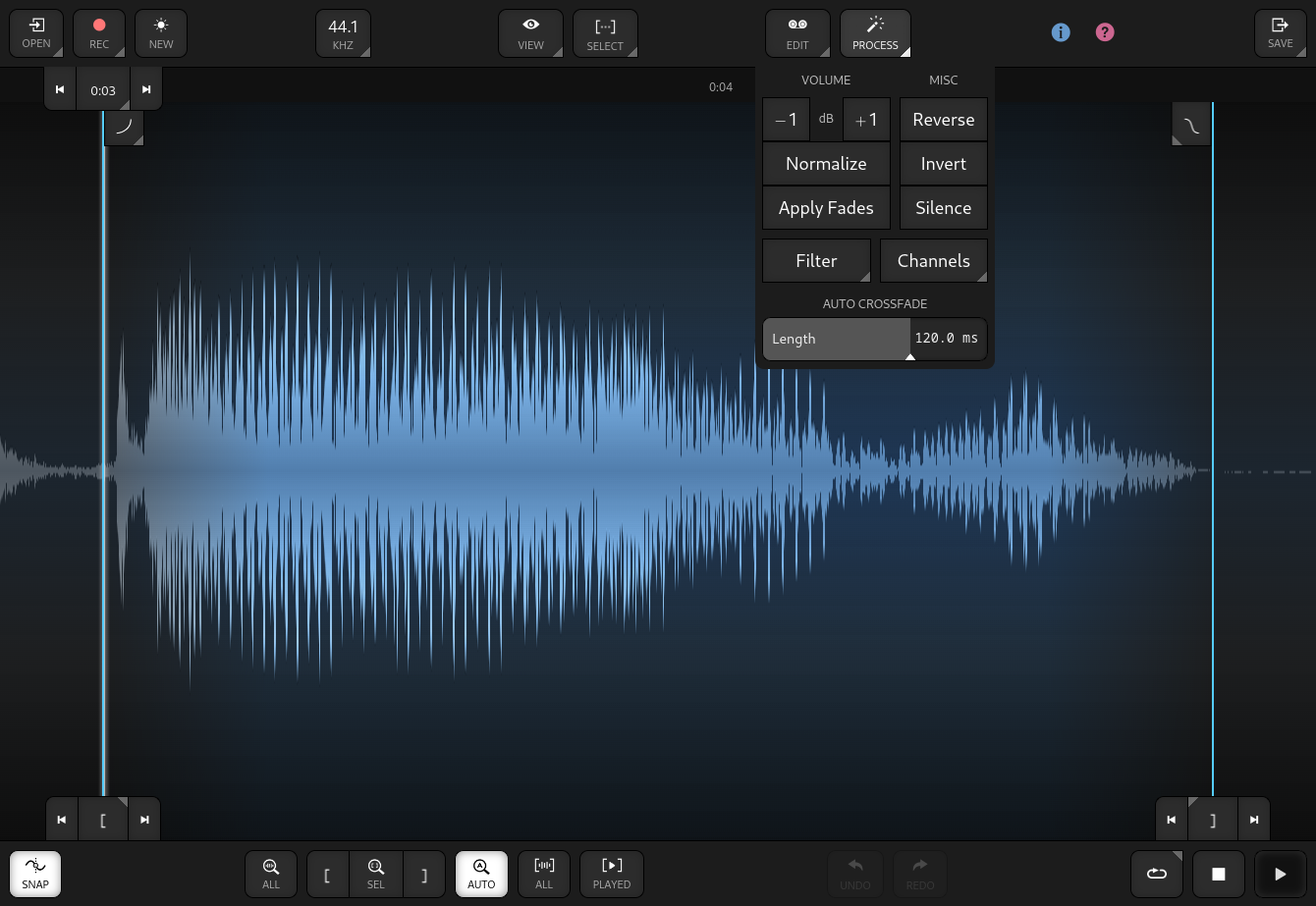The height and width of the screenshot is (906, 1316).
Task: Start playback with the play button
Action: click(1281, 874)
